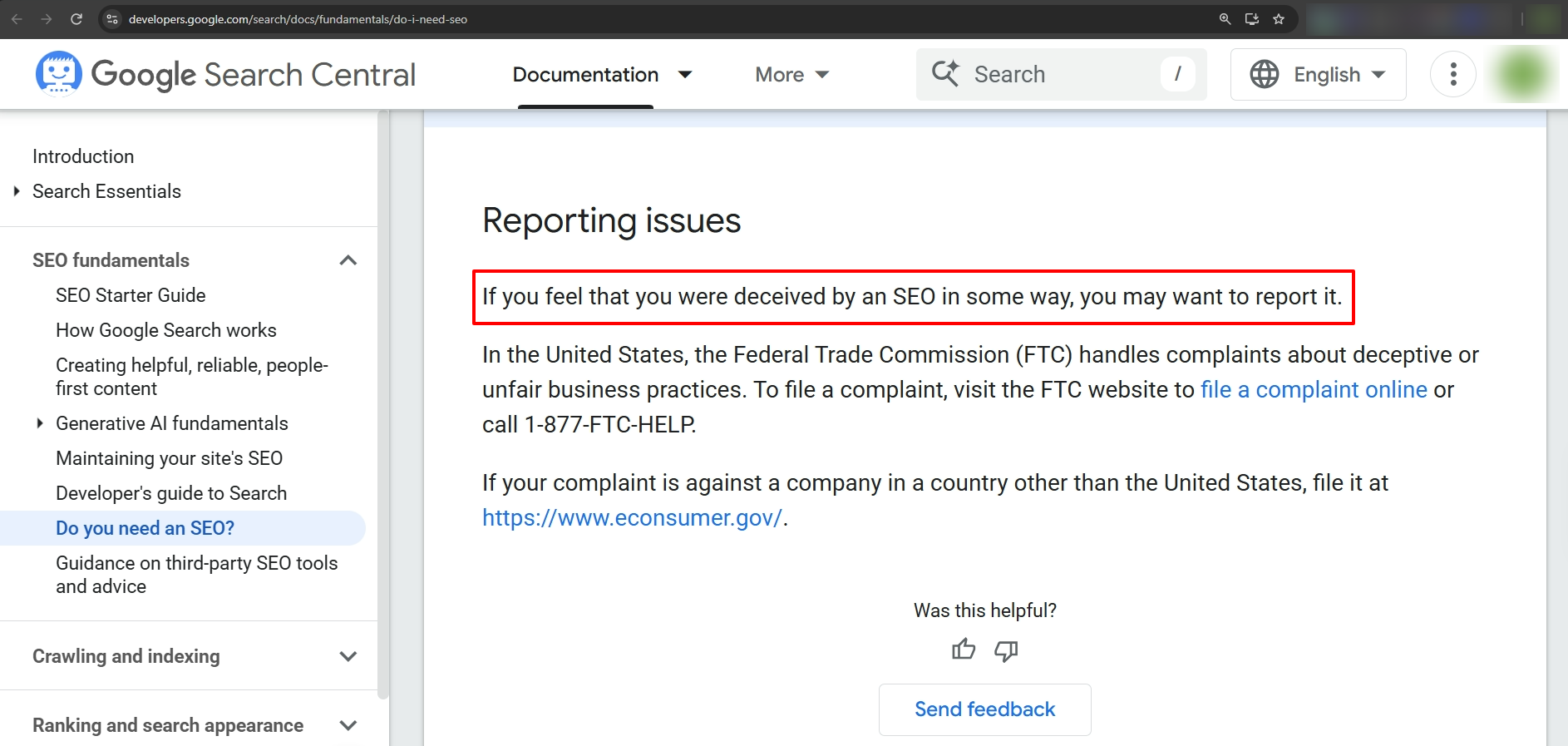The width and height of the screenshot is (1568, 746).
Task: Click the Reporting issues heading
Action: [x=611, y=220]
